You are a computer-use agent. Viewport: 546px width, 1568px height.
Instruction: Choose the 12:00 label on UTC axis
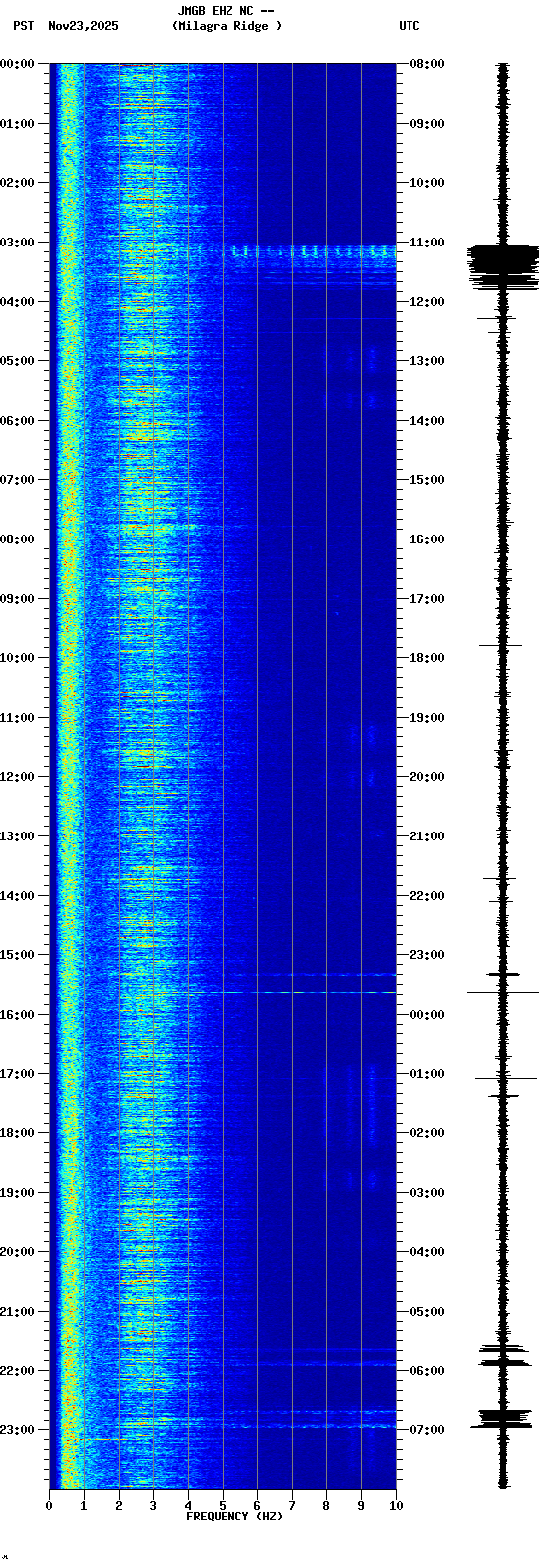click(x=426, y=302)
